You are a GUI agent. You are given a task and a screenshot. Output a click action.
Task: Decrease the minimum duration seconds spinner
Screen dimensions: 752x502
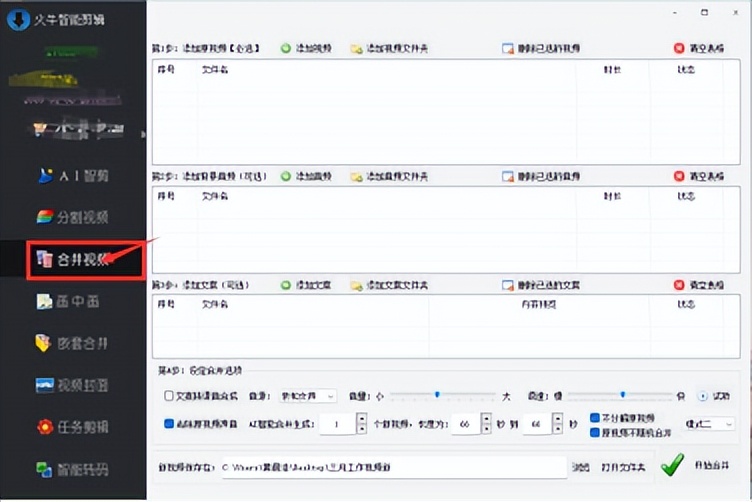coord(486,429)
